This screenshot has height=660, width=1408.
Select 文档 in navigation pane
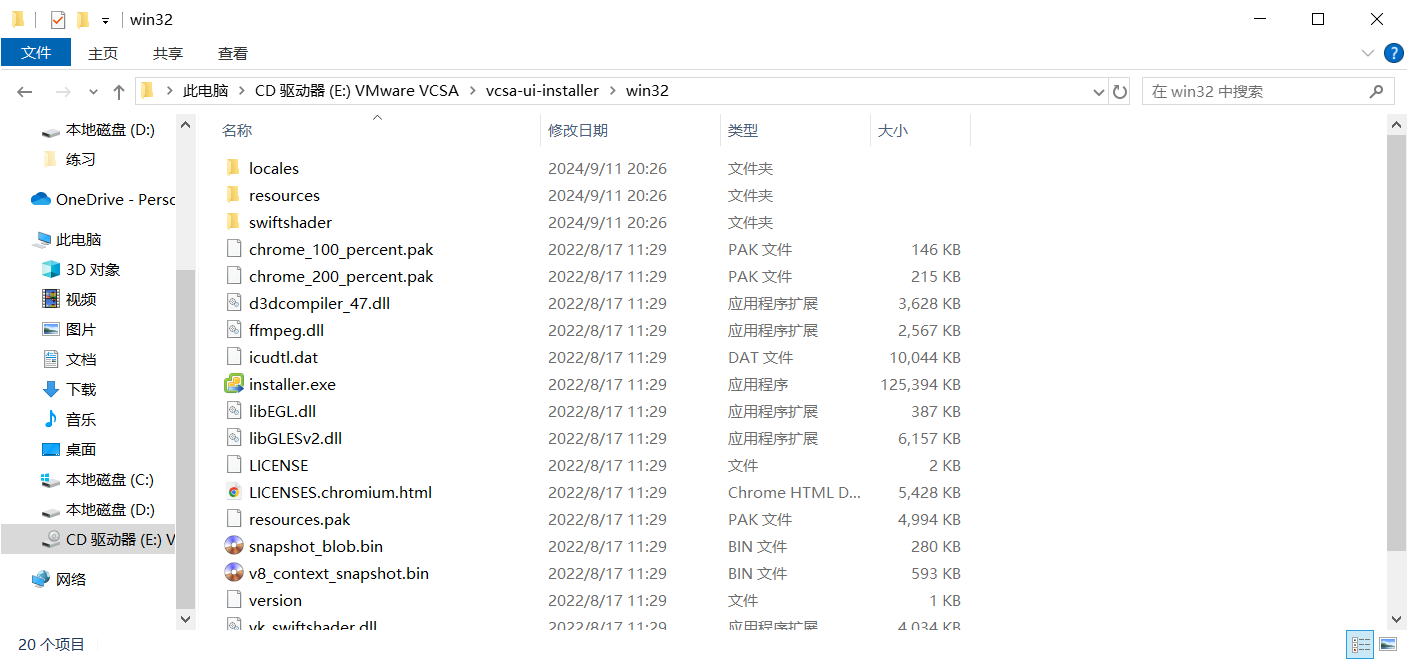coord(81,359)
